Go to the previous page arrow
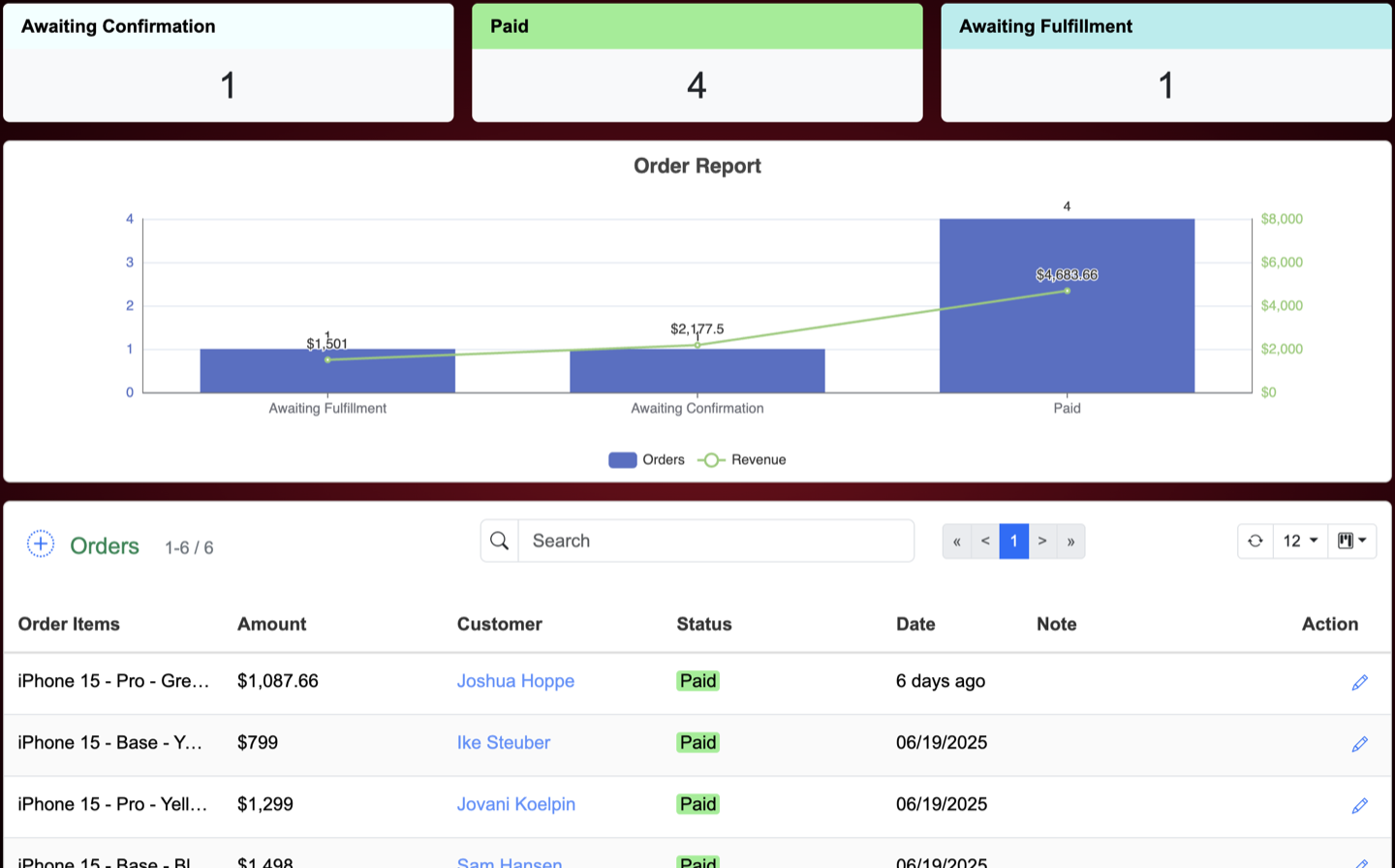 tap(985, 541)
